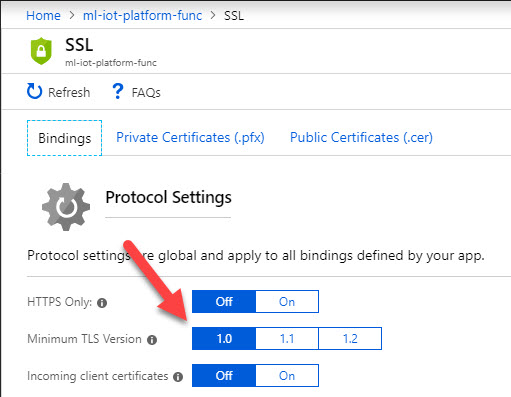Select minimum TLS version 1.2

(x=350, y=339)
